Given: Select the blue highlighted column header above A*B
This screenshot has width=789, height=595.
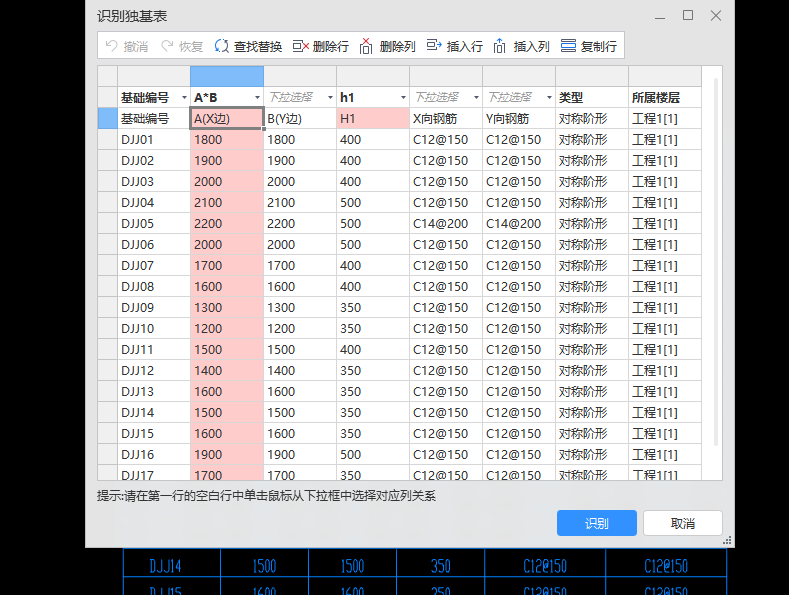Looking at the screenshot, I should point(227,76).
